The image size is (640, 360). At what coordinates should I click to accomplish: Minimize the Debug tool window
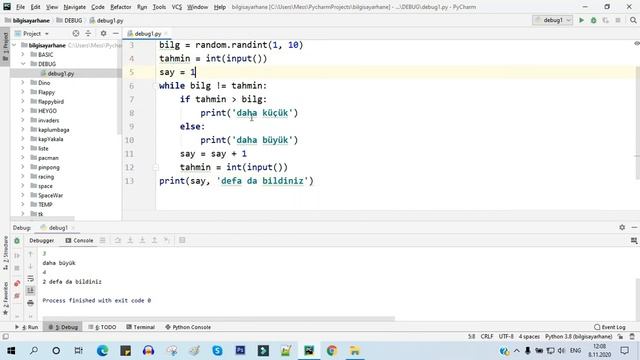coord(634,227)
